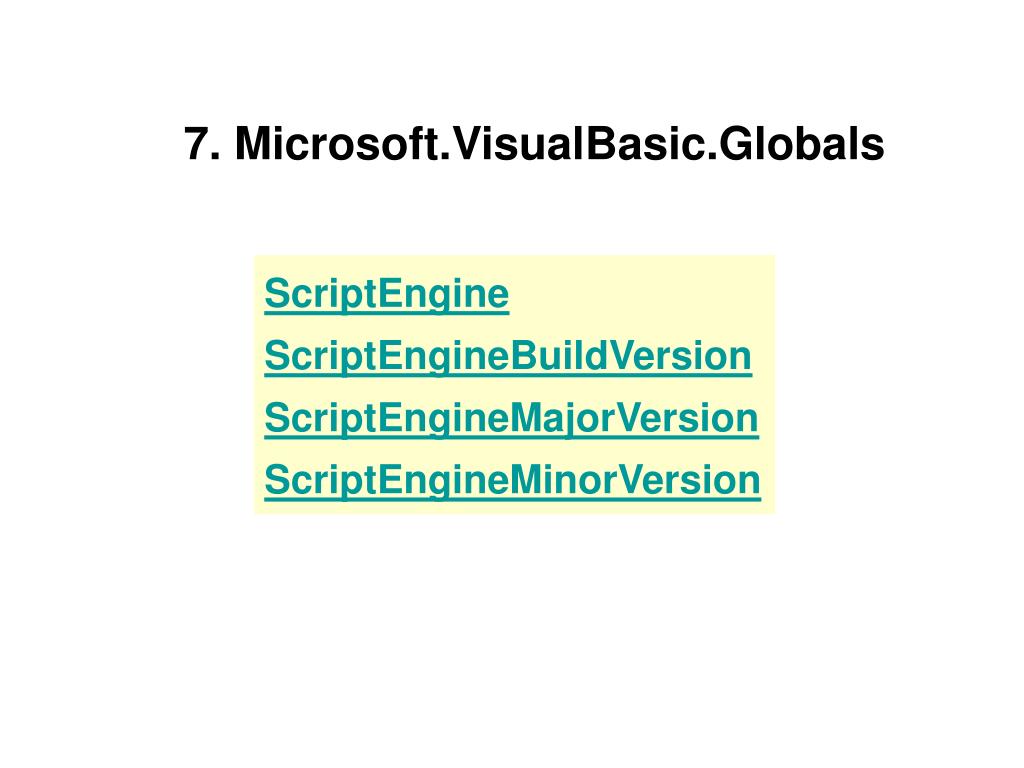Screen dimensions: 1024x768
Task: Open the ScriptEngineBuildVersion link
Action: [x=508, y=357]
